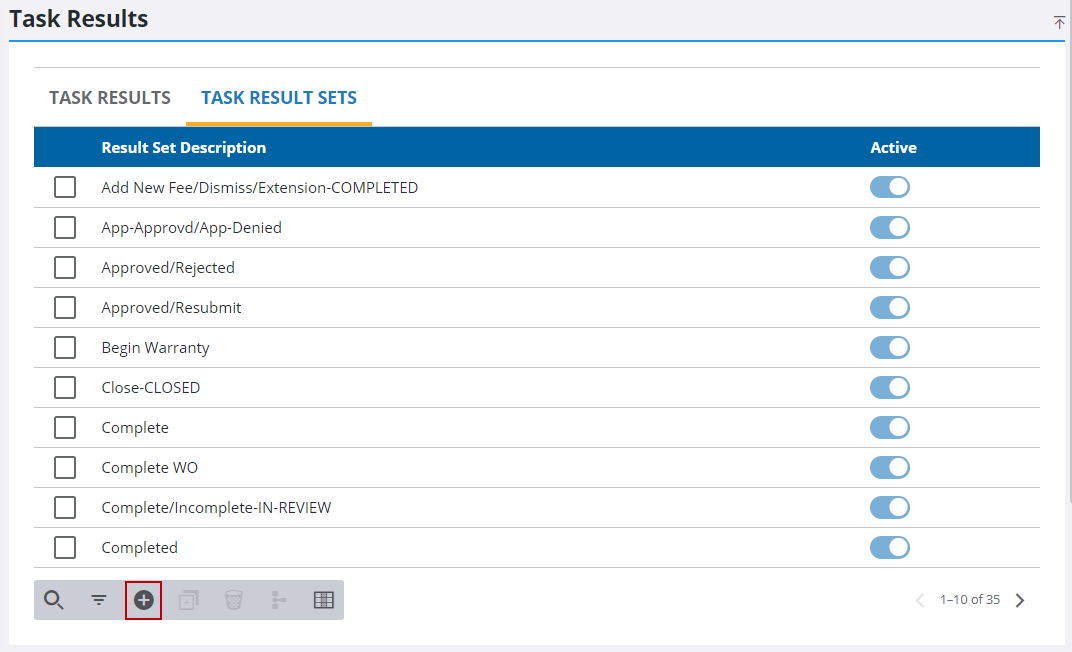Screen dimensions: 1072x652
Task: Click the Active column header
Action: (x=893, y=148)
